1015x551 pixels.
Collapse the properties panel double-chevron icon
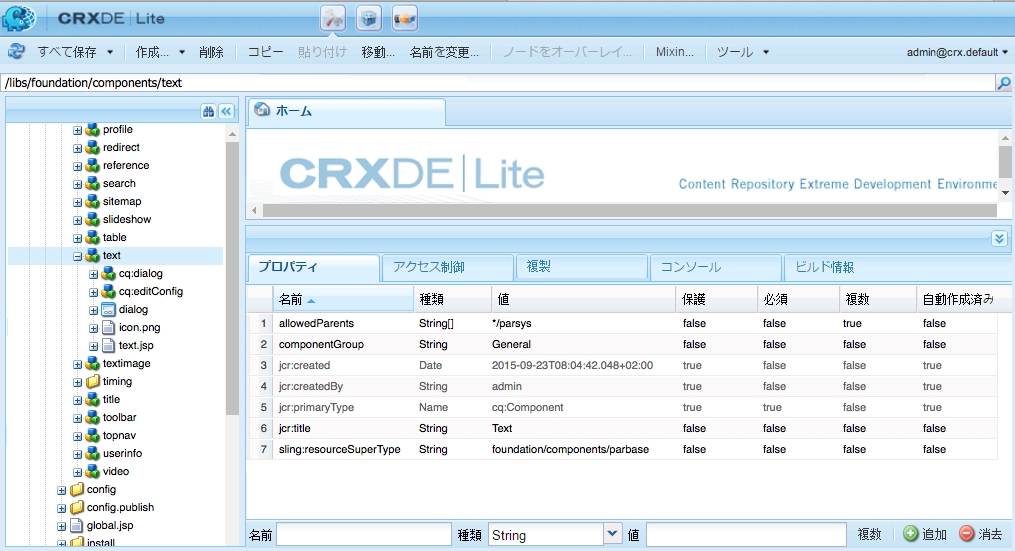click(999, 238)
